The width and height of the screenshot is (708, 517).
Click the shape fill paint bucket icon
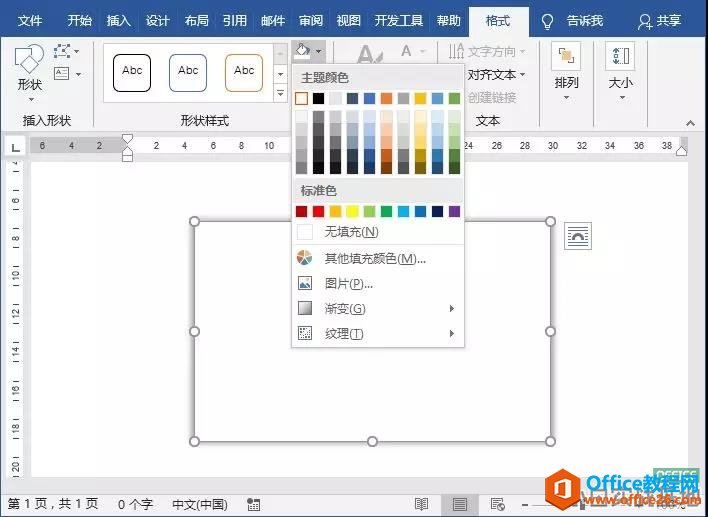[302, 51]
